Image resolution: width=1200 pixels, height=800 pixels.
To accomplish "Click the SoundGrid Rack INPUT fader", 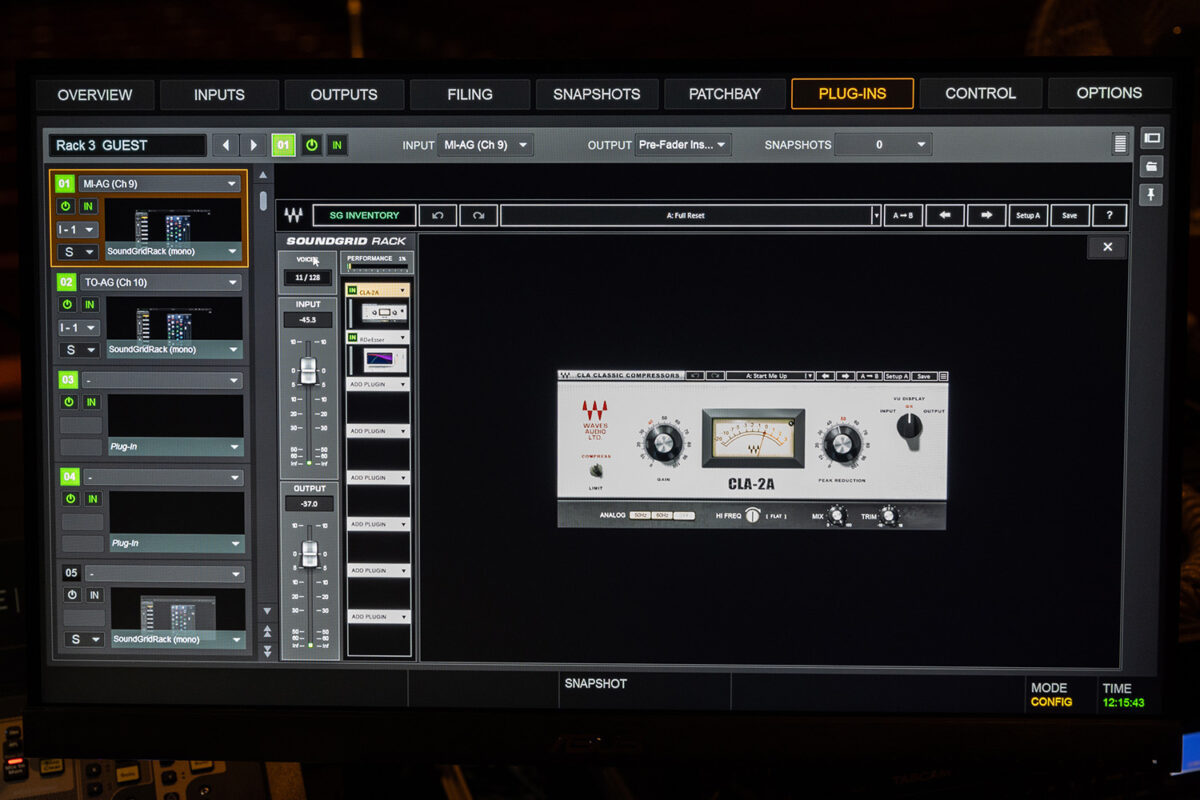I will click(308, 370).
